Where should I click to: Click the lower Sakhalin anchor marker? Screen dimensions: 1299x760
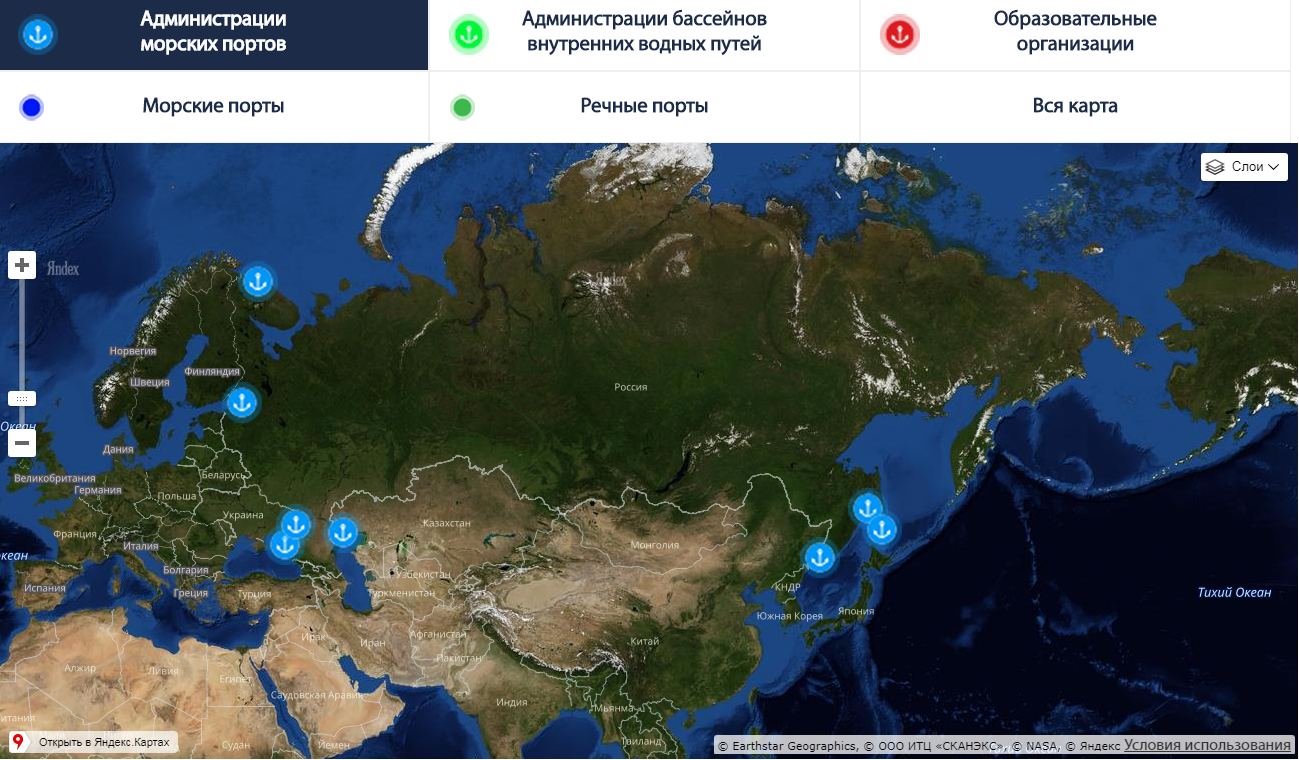(881, 529)
